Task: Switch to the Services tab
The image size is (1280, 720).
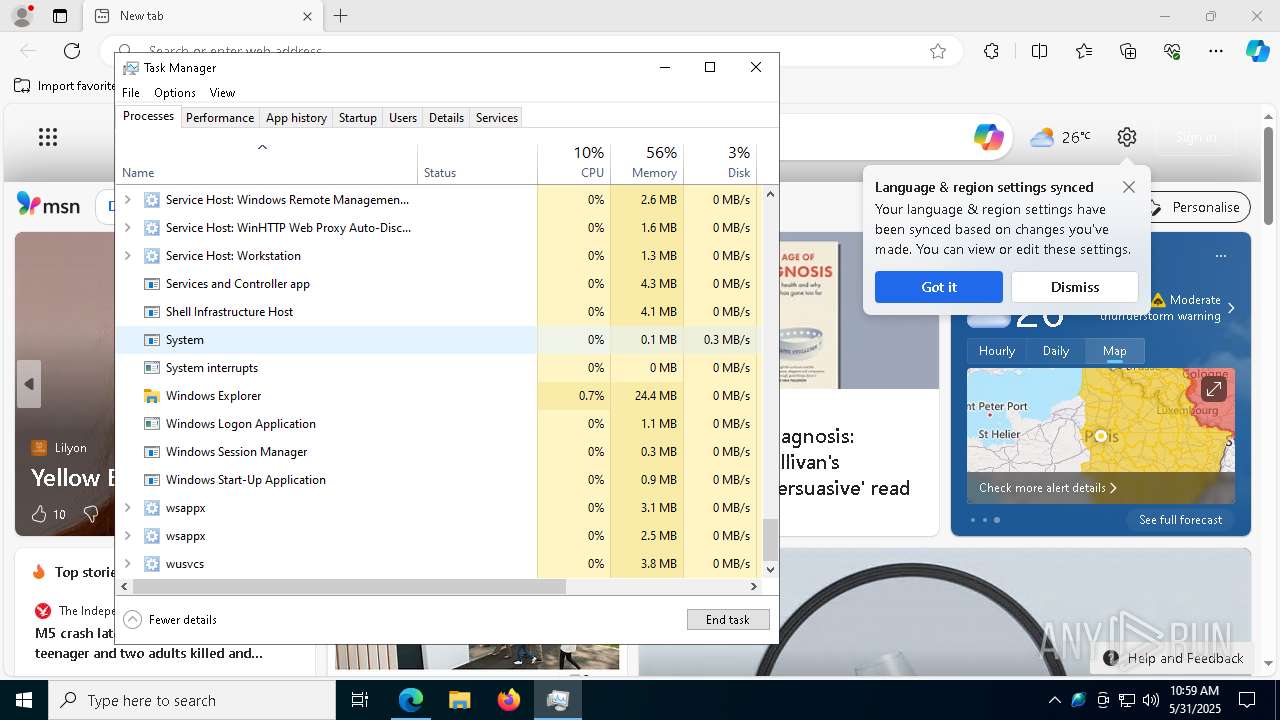Action: click(x=497, y=118)
